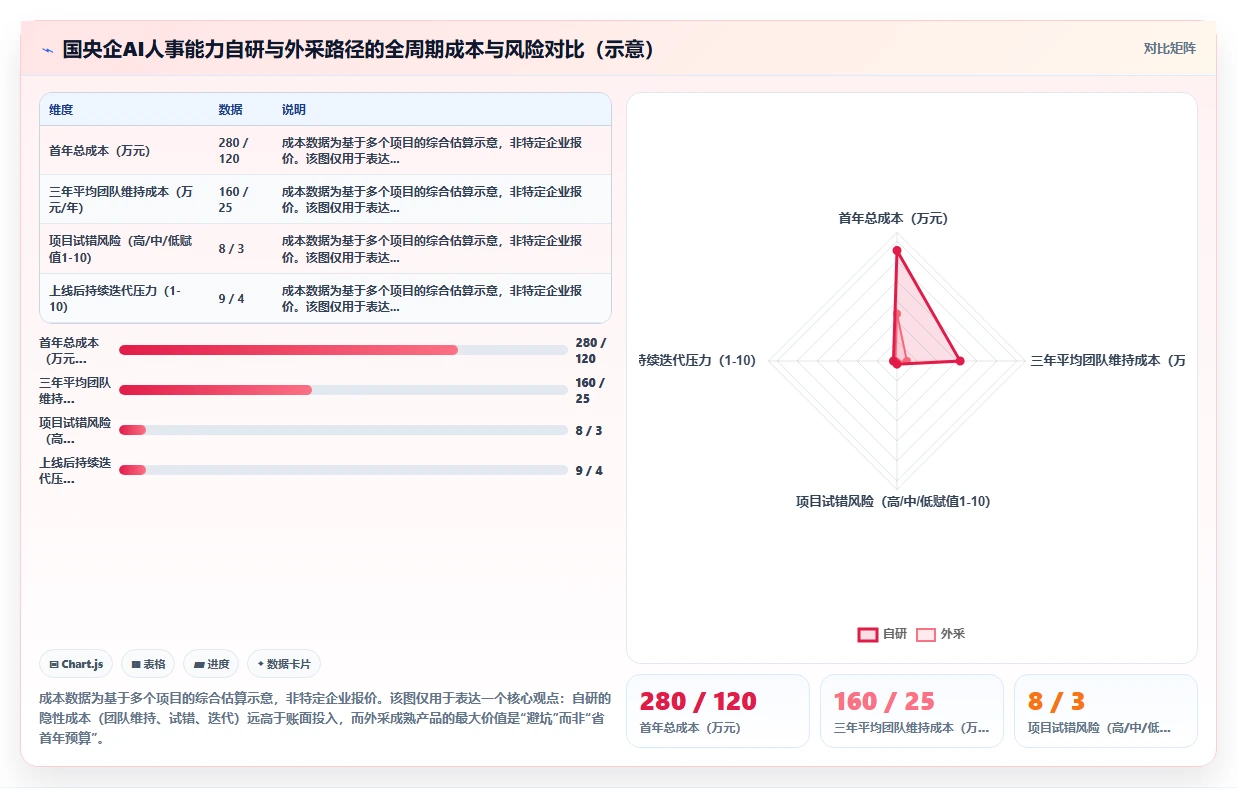The width and height of the screenshot is (1237, 788).
Task: Click the 维度 column header
Action: coord(61,110)
